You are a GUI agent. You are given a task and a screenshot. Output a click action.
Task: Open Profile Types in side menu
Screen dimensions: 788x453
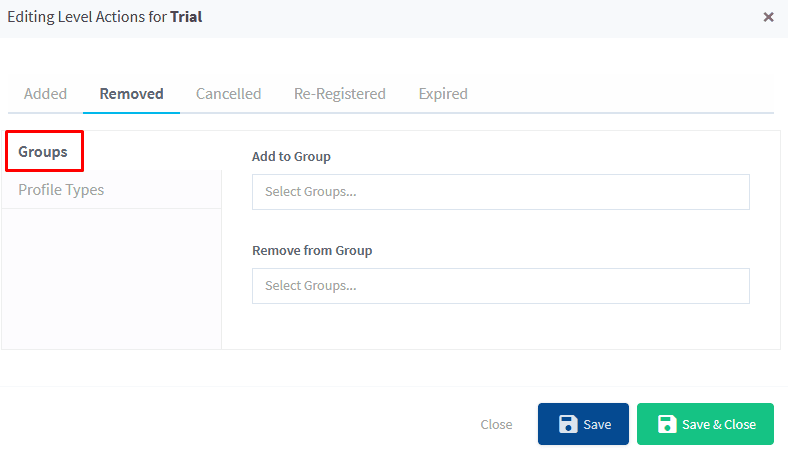61,190
